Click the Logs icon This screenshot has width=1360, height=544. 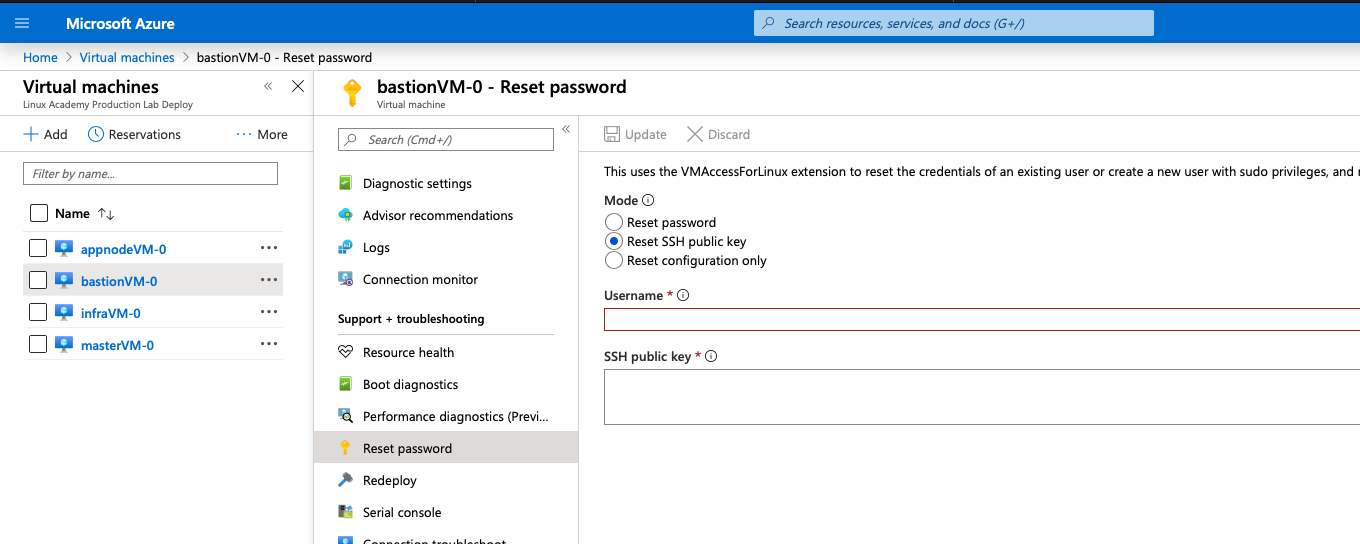[346, 247]
